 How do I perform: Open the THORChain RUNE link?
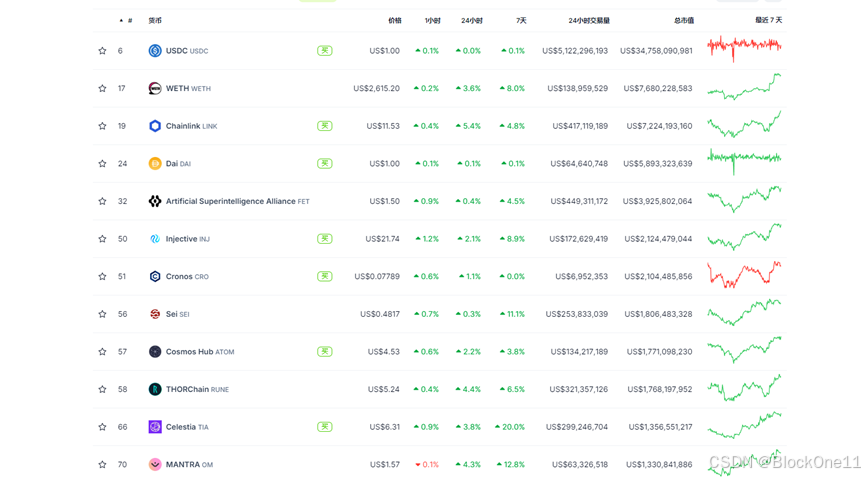pos(197,389)
